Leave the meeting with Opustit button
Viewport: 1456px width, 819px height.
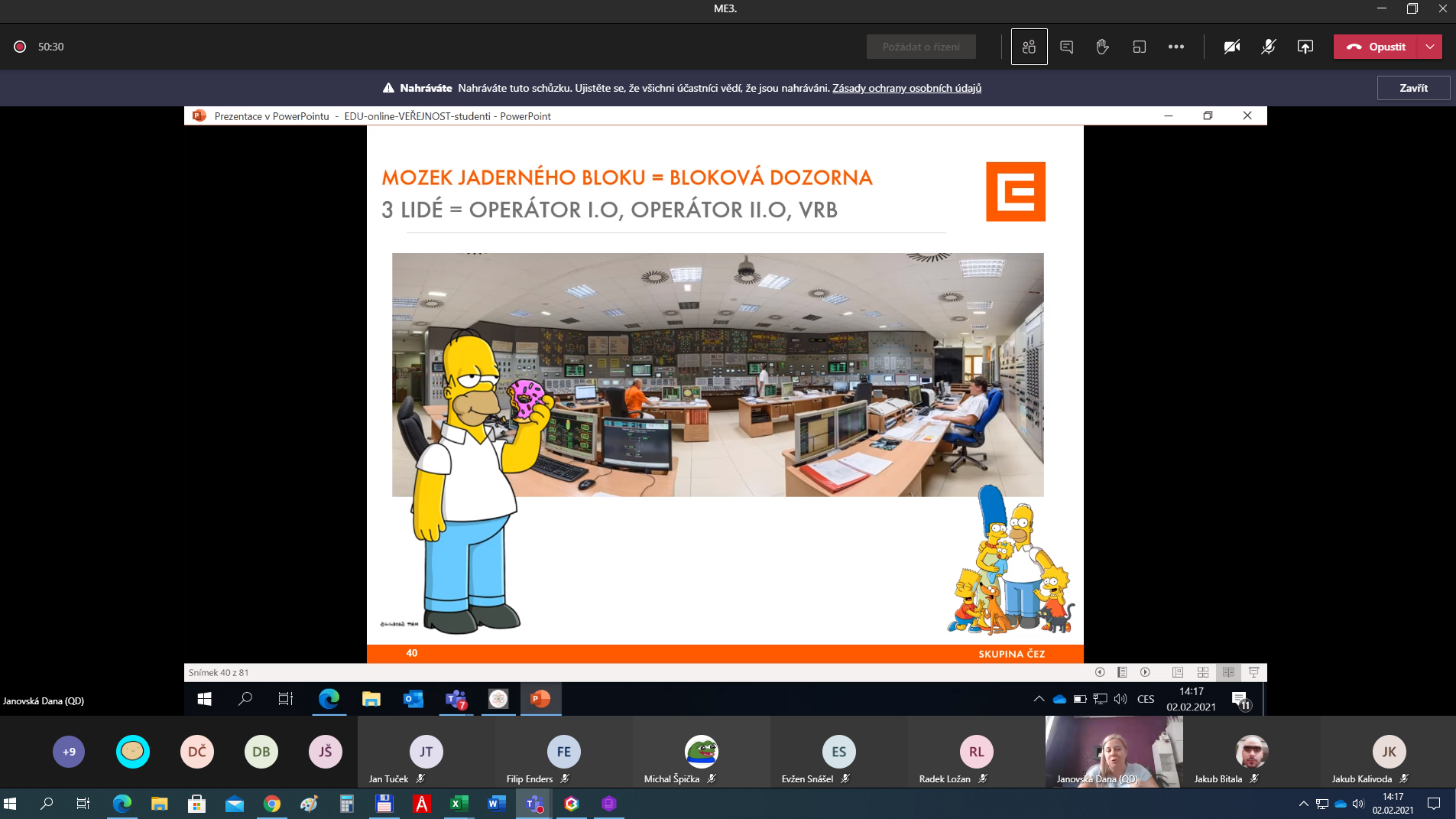click(1376, 47)
